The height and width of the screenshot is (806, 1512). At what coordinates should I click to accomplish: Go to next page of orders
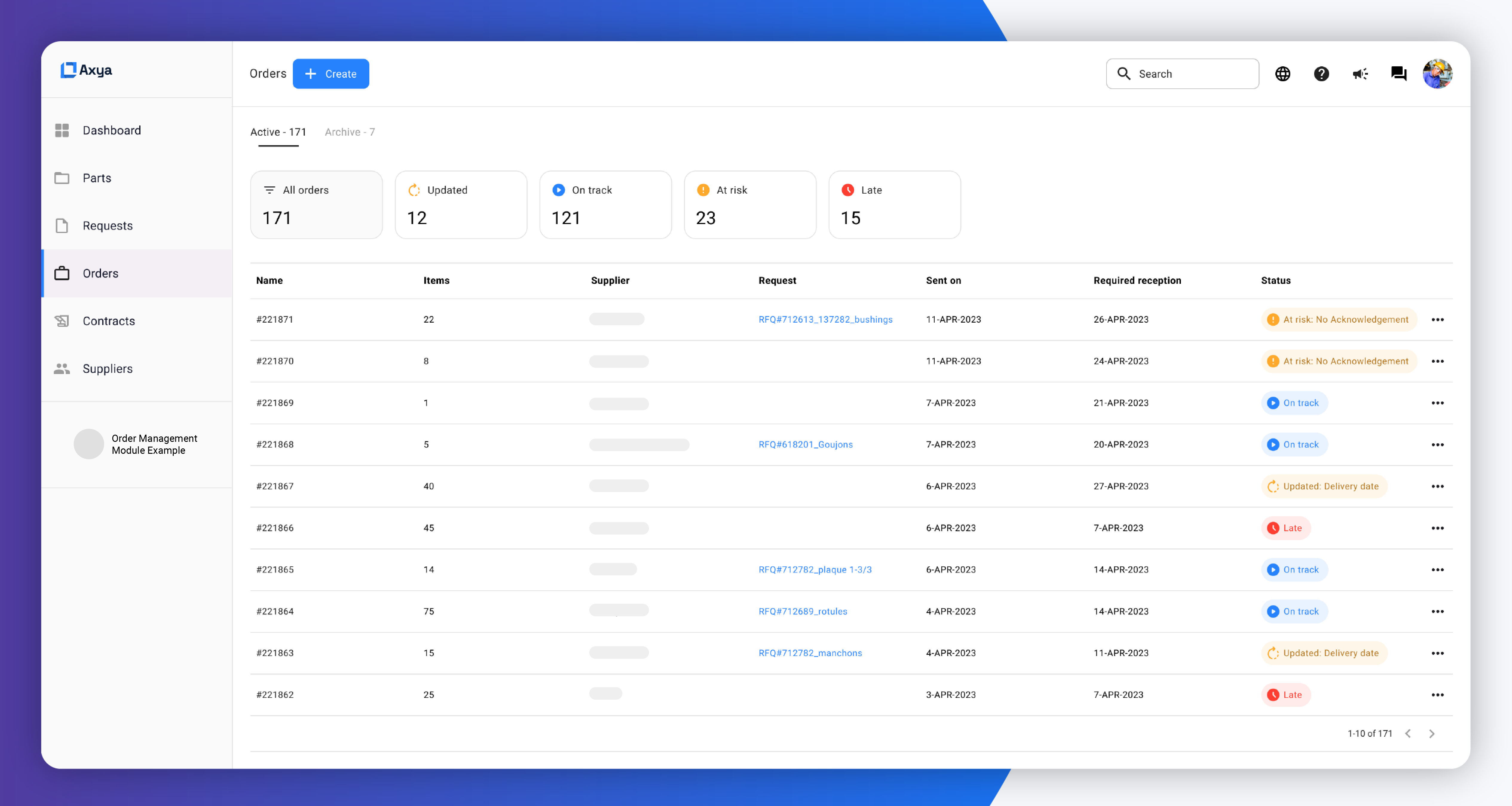(x=1432, y=734)
